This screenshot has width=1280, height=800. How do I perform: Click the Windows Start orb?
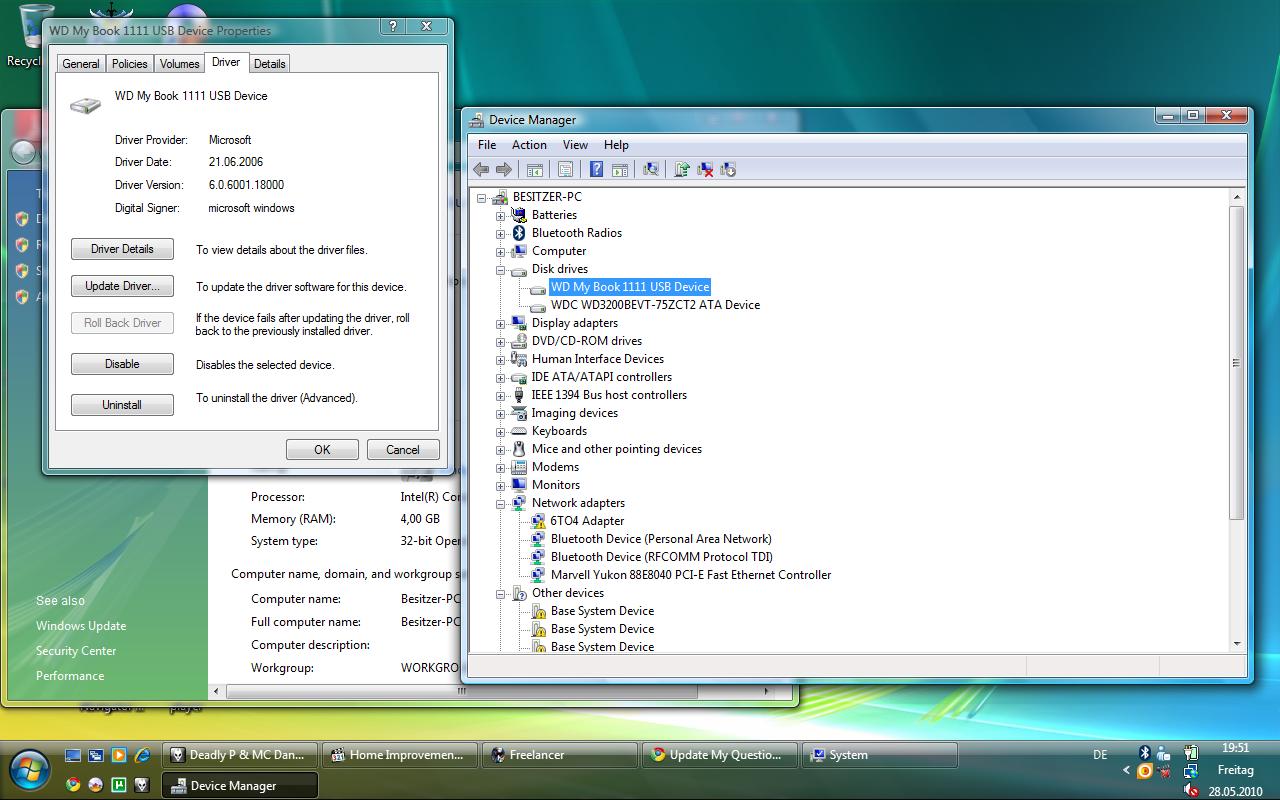tap(29, 770)
